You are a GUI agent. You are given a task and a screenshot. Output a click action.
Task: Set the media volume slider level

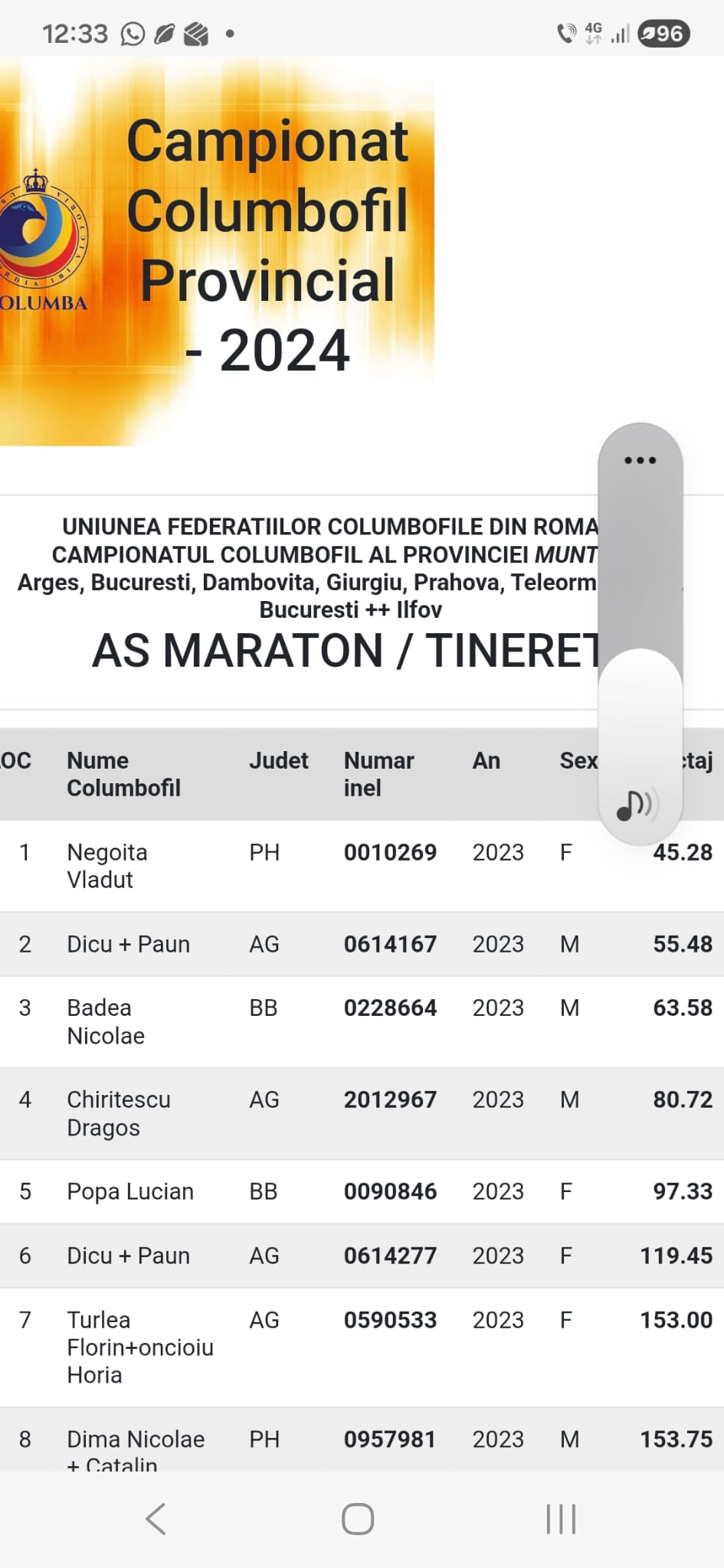point(640,634)
